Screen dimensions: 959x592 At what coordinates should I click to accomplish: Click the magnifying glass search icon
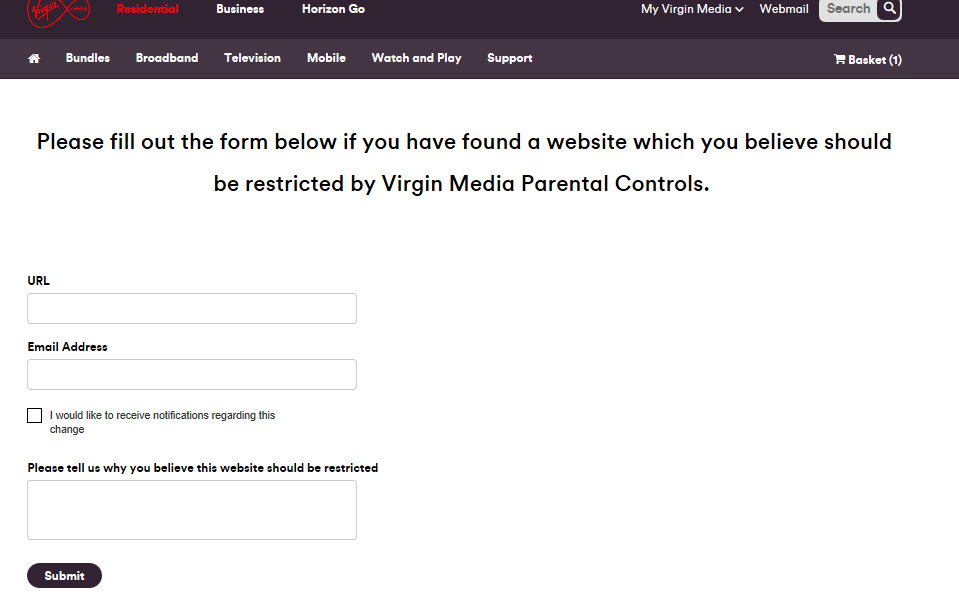(889, 9)
